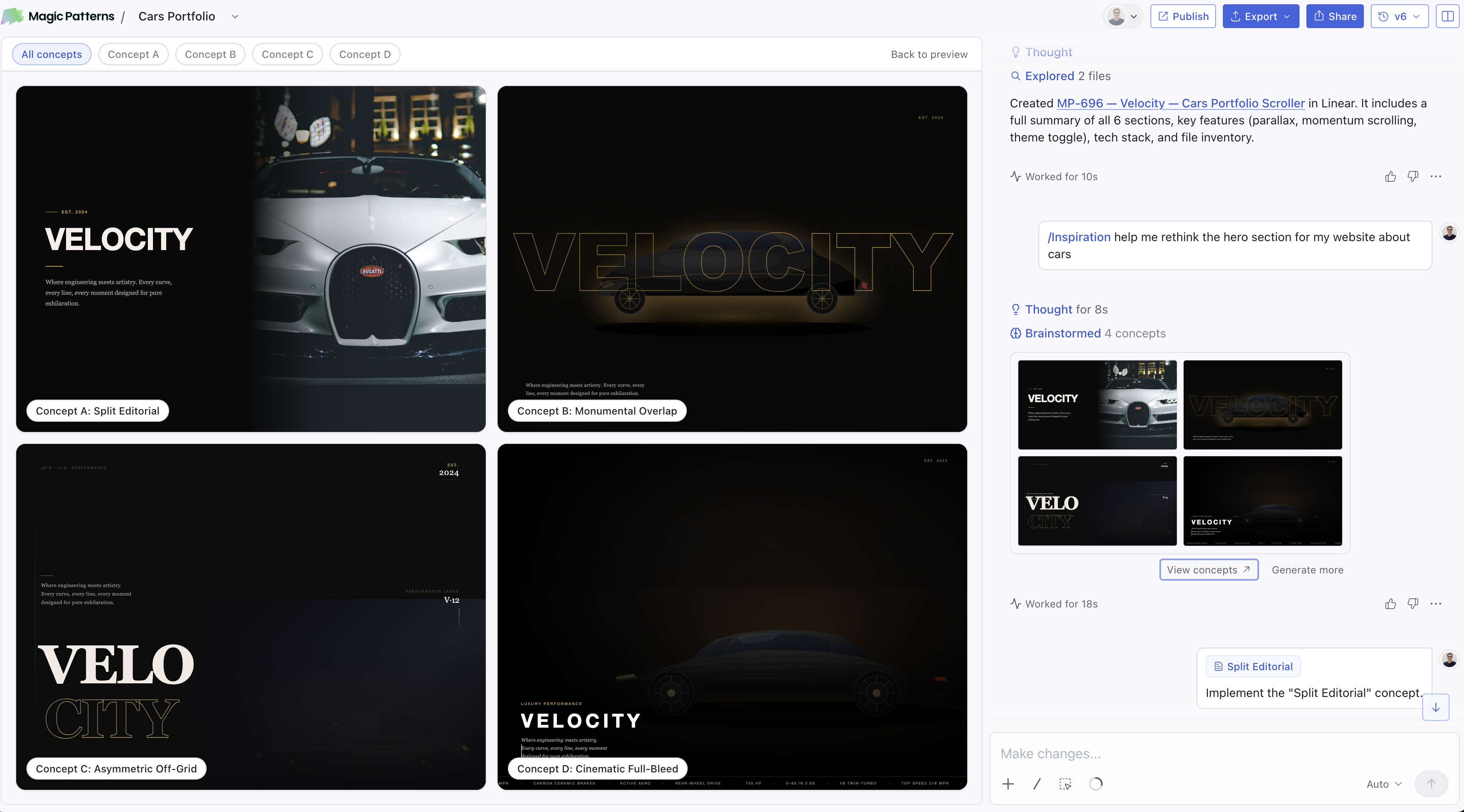Switch to the Concept D tab

point(365,54)
